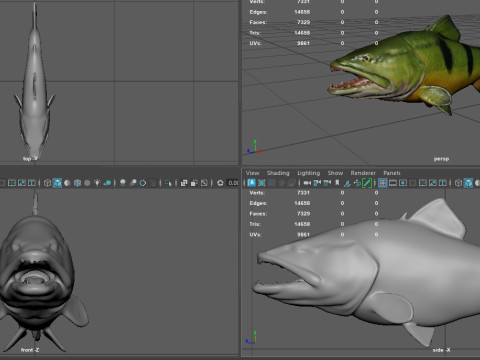The image size is (480, 360).
Task: Open the Shading menu in side panel
Action: (x=278, y=173)
